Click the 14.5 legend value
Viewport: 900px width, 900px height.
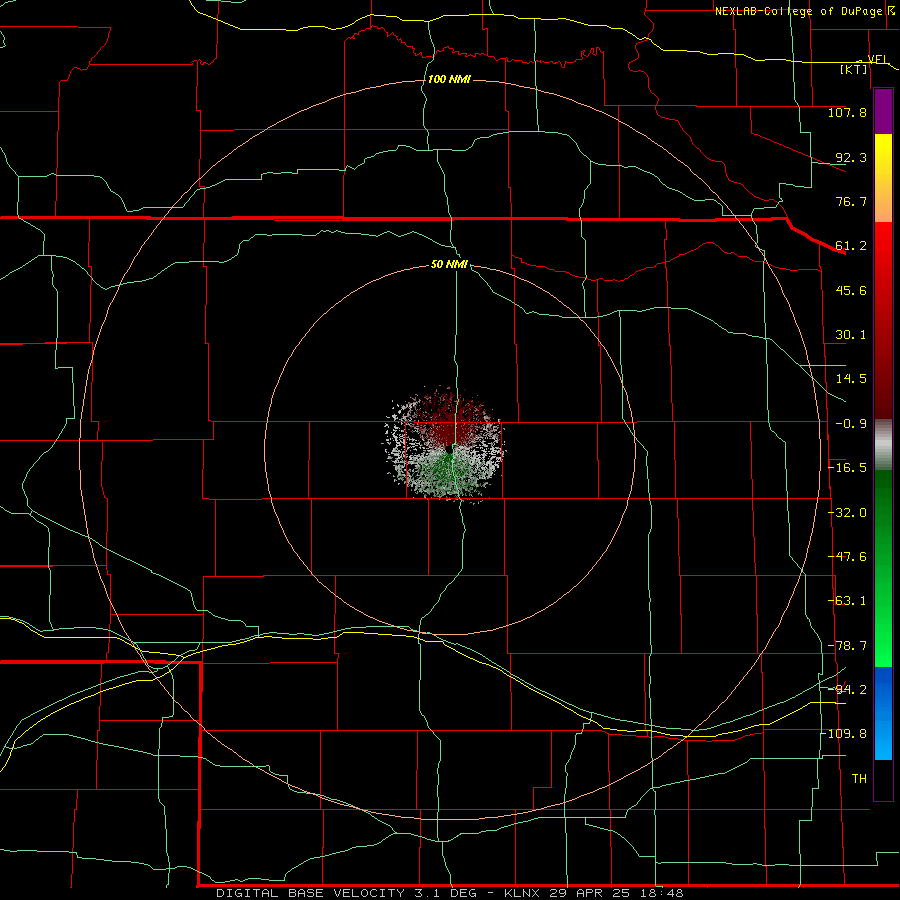point(851,379)
